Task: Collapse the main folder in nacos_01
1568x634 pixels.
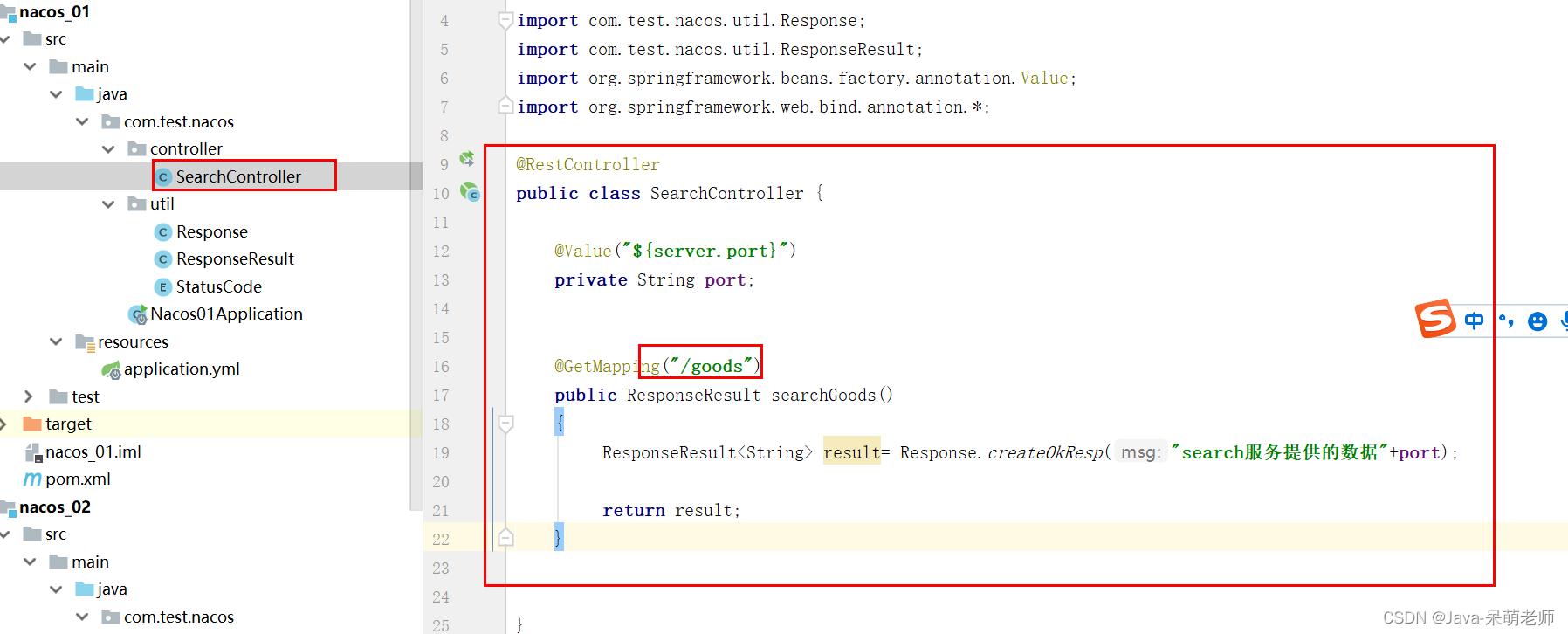Action: click(30, 66)
